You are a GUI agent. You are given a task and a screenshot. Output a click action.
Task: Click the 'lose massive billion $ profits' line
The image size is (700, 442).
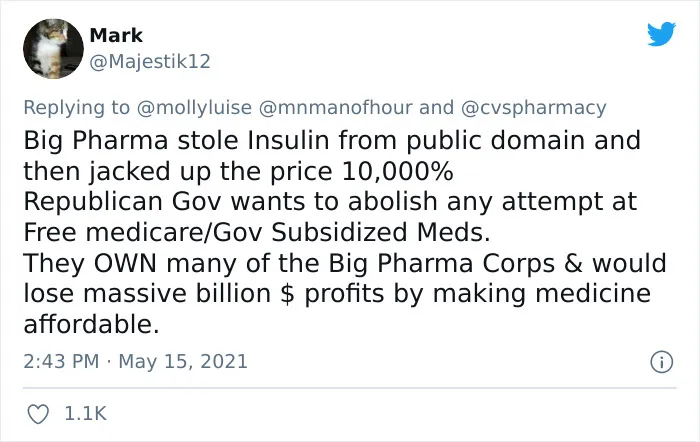(x=337, y=294)
